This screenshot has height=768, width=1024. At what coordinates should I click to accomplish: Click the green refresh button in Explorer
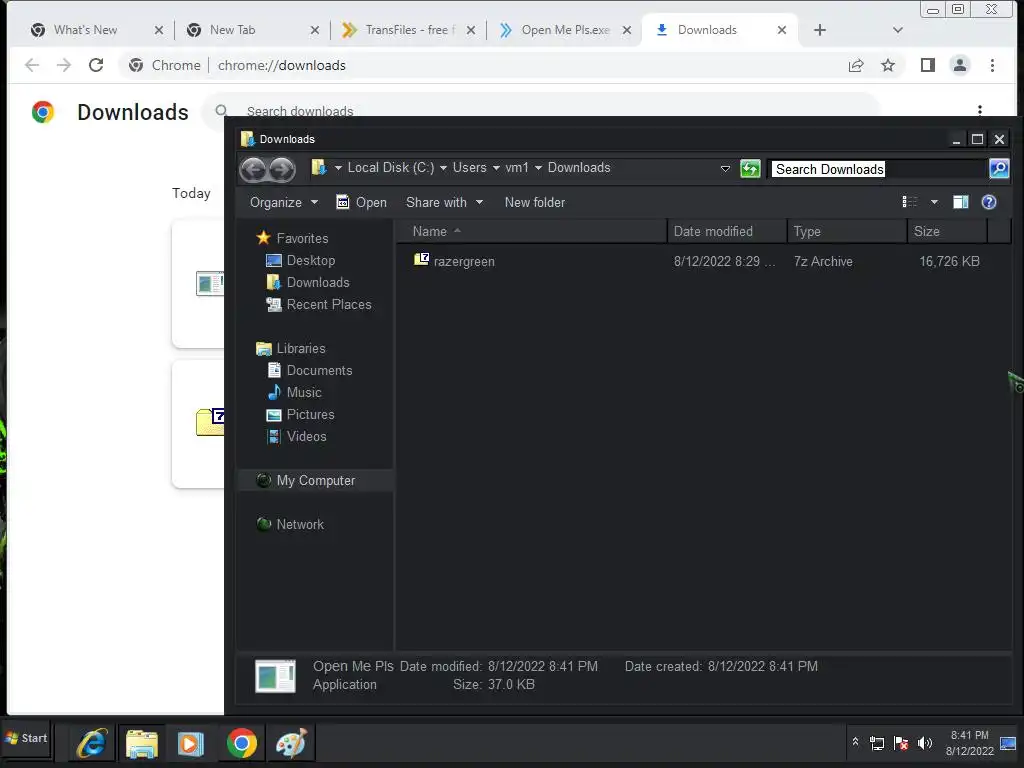click(750, 169)
